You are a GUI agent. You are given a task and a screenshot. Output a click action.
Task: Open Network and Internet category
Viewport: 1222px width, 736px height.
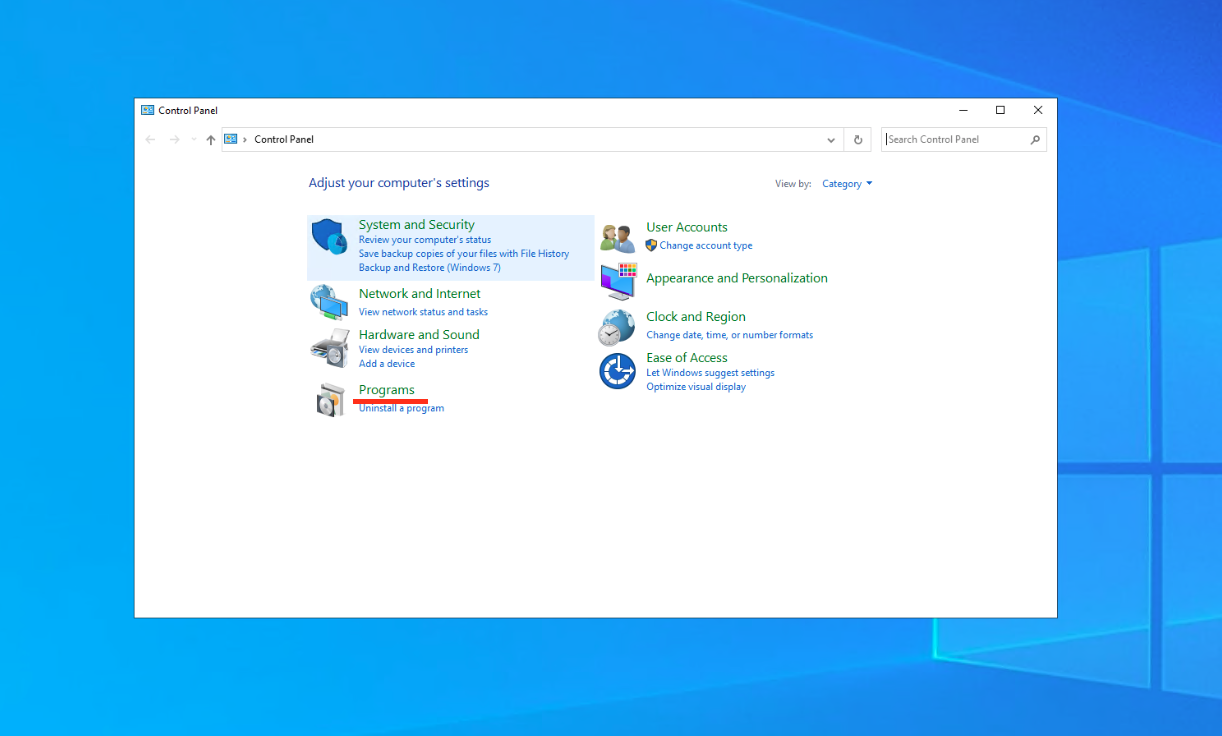point(420,294)
